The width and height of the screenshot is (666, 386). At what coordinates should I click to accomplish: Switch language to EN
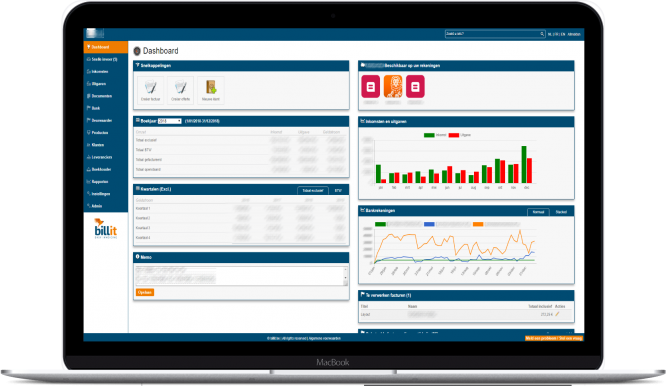coord(563,34)
